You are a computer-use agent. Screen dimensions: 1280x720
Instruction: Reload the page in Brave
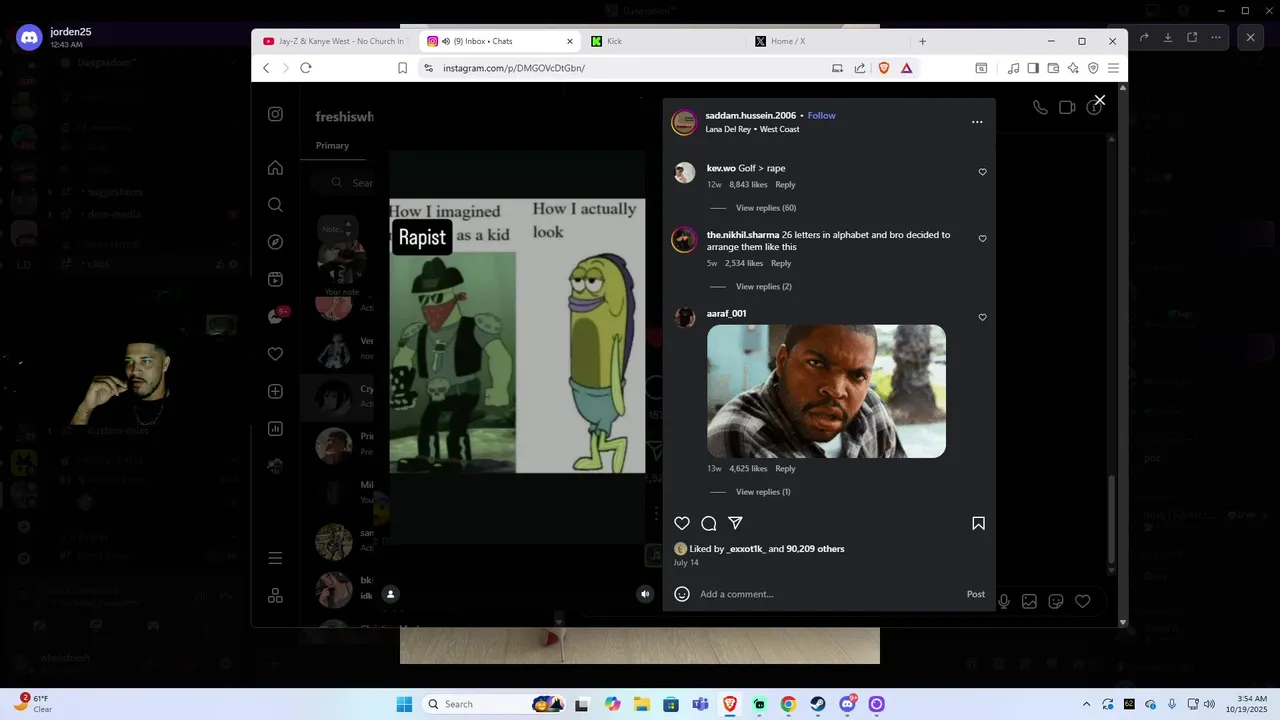pos(306,68)
